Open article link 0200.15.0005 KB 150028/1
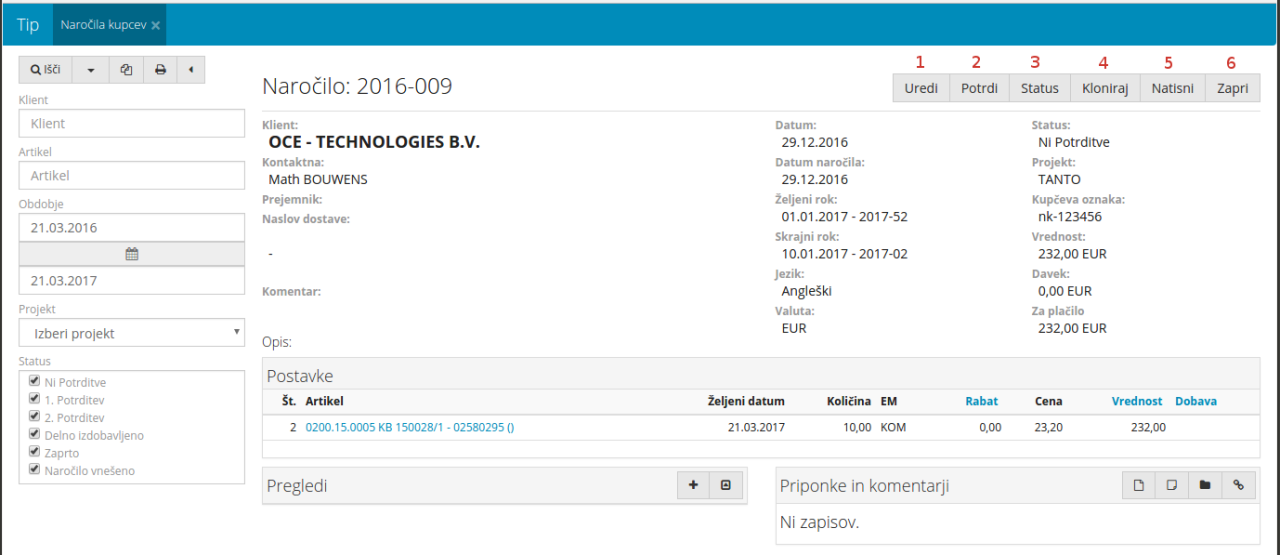The width and height of the screenshot is (1280, 555). pyautogui.click(x=409, y=427)
